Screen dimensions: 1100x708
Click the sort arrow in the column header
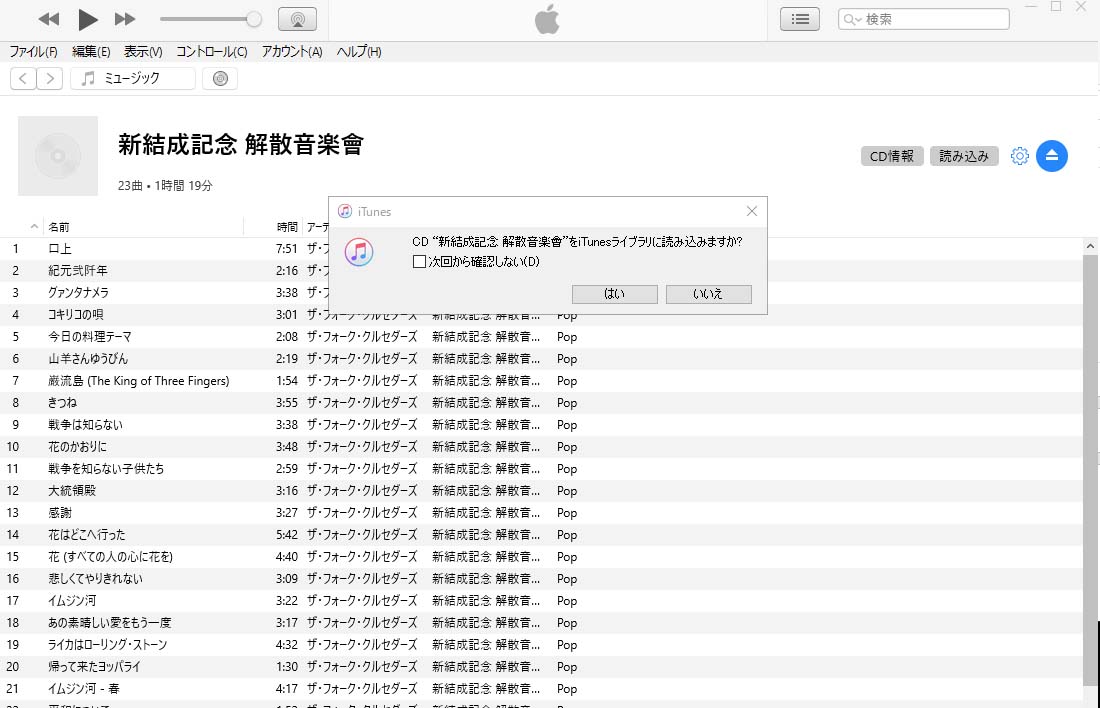[35, 227]
